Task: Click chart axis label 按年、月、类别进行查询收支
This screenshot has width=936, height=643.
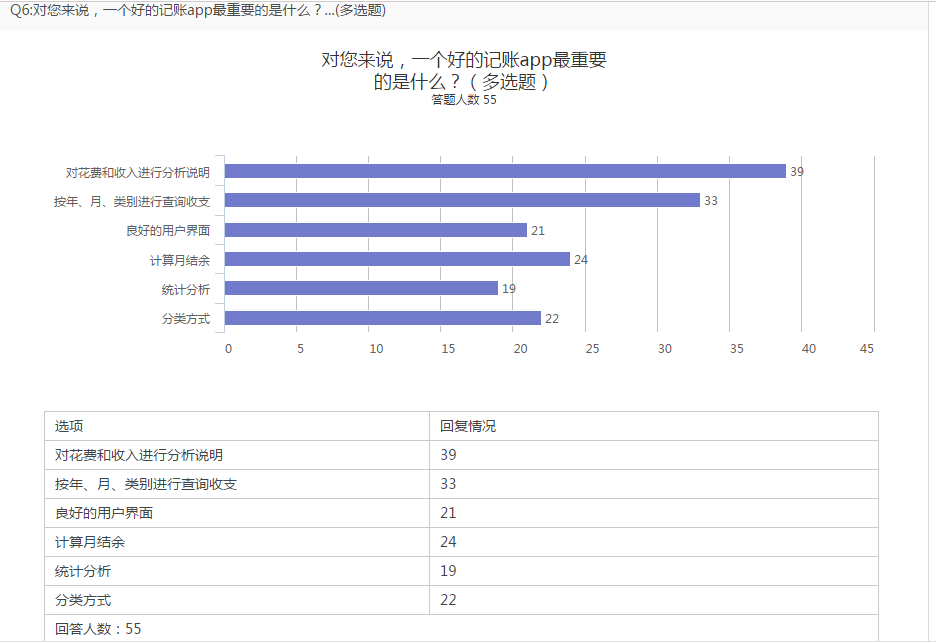Action: point(132,202)
